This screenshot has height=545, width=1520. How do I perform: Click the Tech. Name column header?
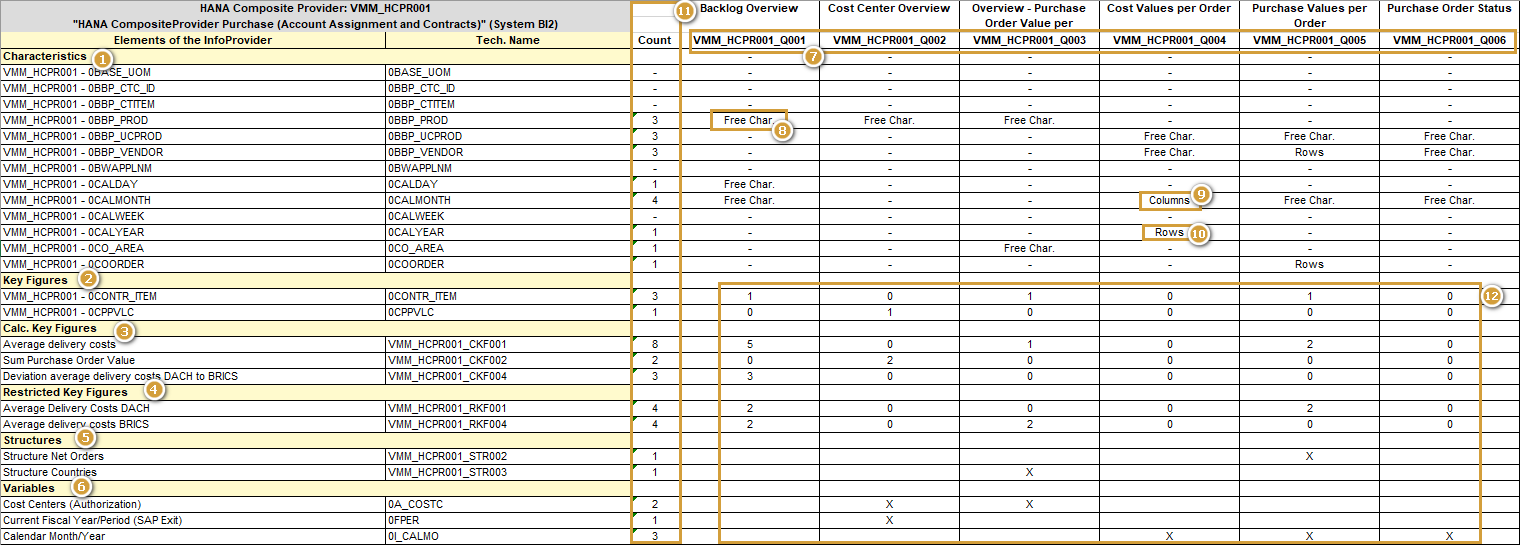[x=508, y=41]
